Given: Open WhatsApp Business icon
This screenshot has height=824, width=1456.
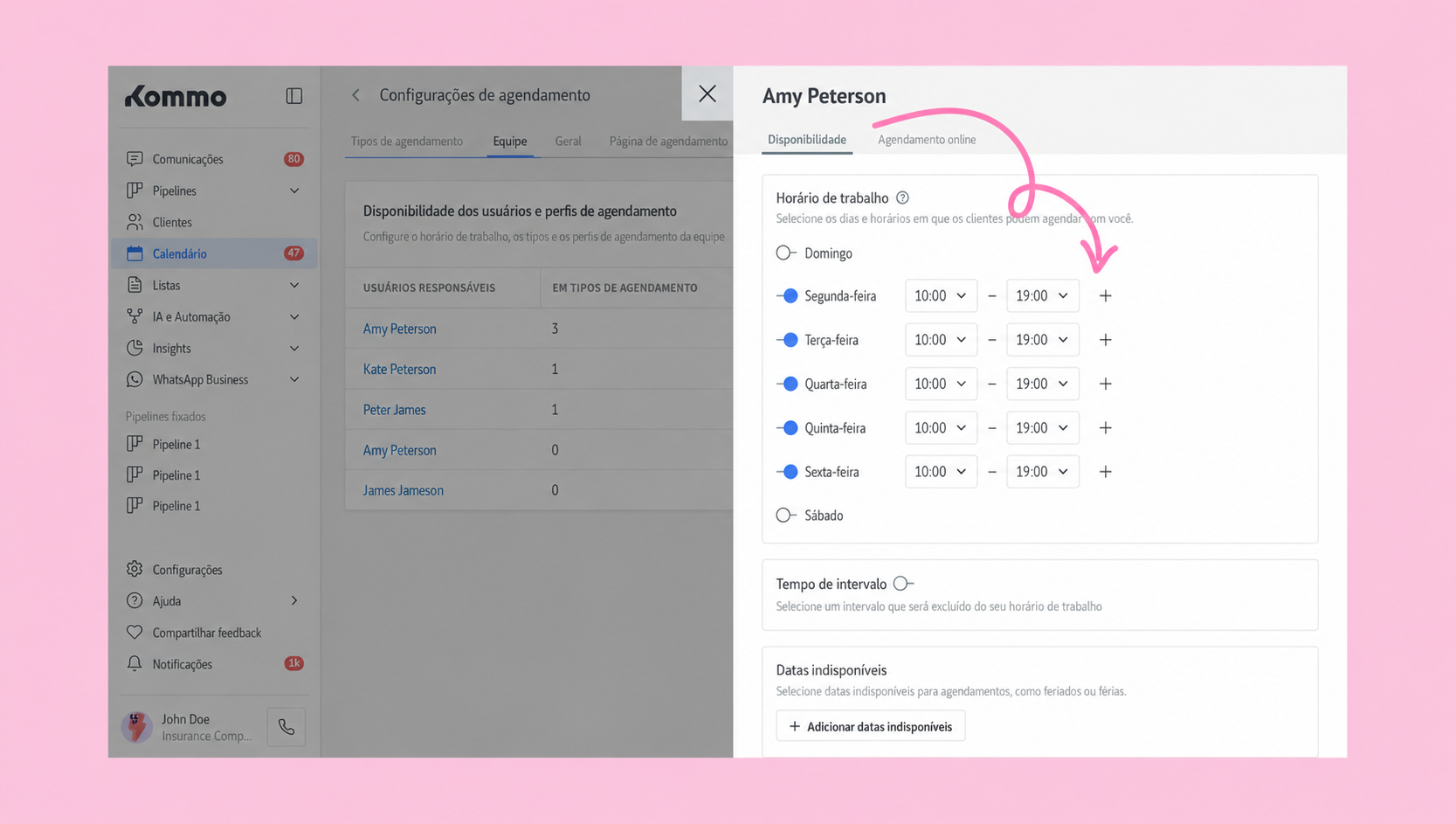Looking at the screenshot, I should tap(135, 379).
